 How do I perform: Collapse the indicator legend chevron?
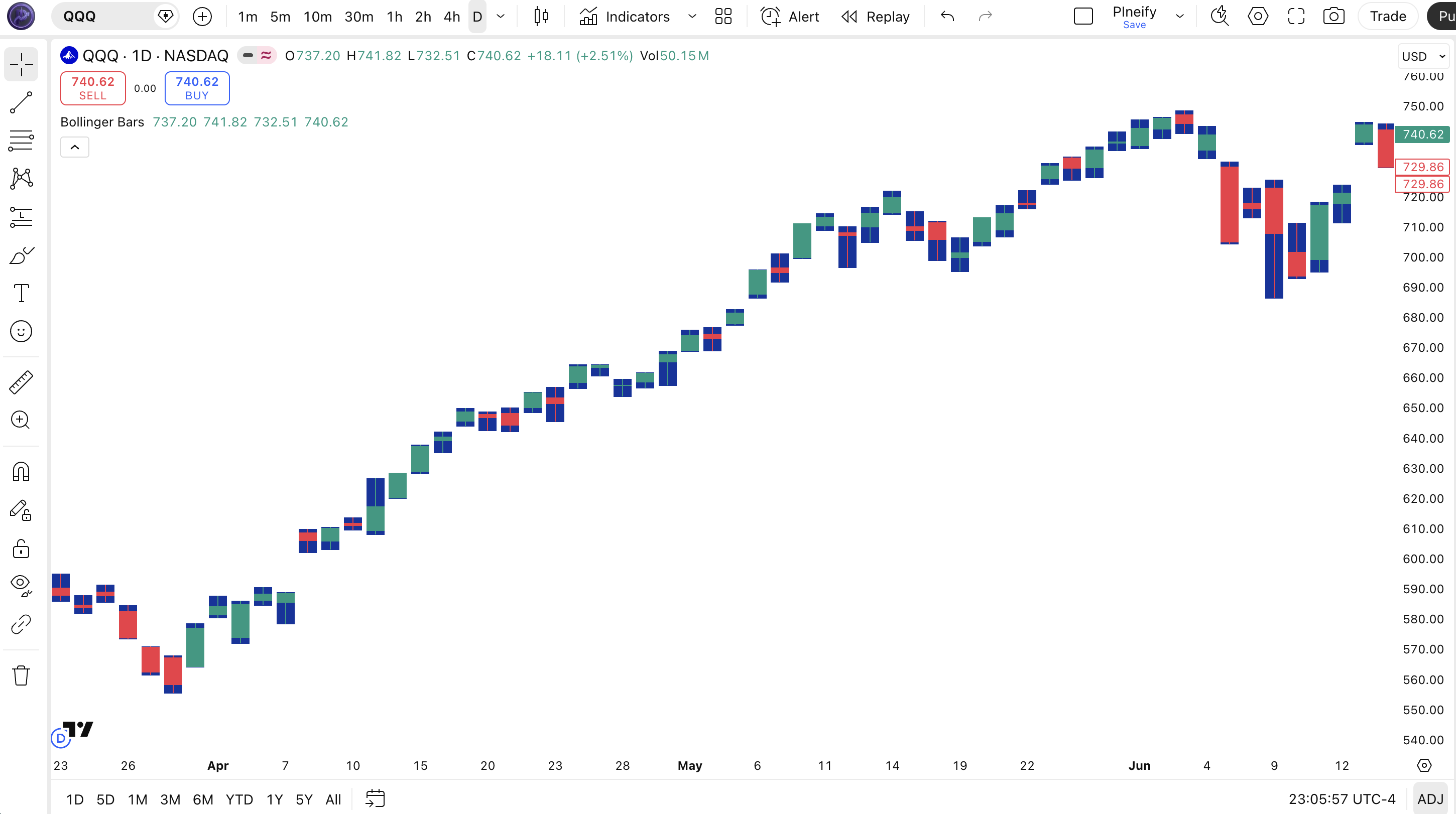click(75, 148)
